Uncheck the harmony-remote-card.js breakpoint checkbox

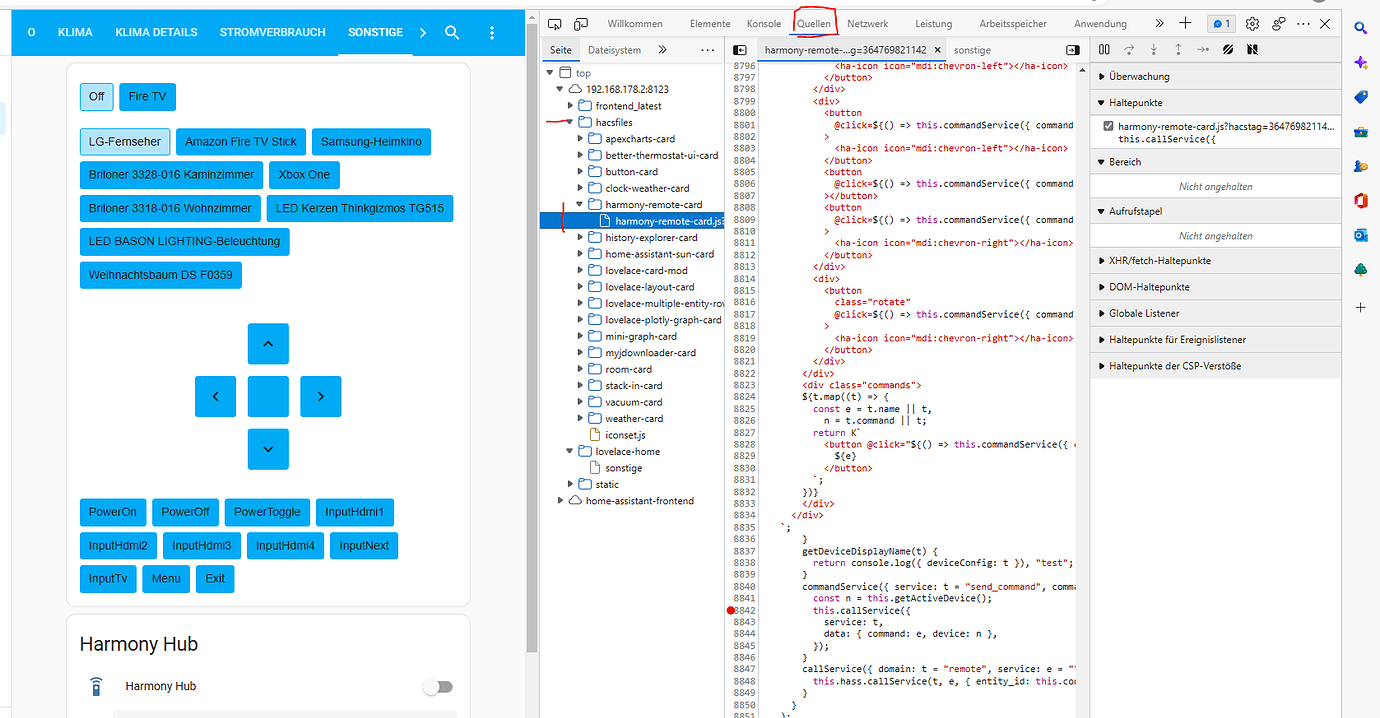pos(1107,127)
